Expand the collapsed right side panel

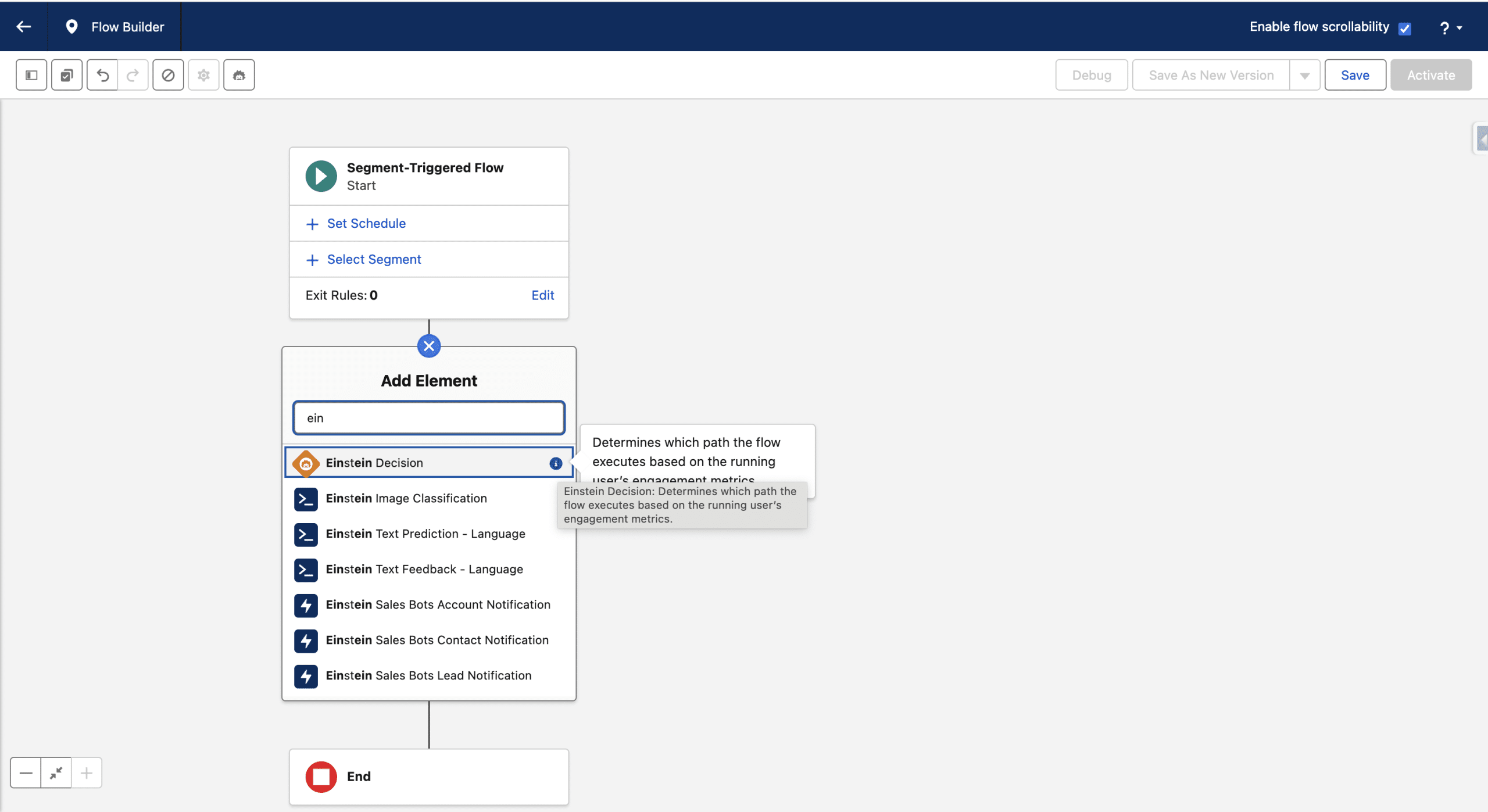1482,139
